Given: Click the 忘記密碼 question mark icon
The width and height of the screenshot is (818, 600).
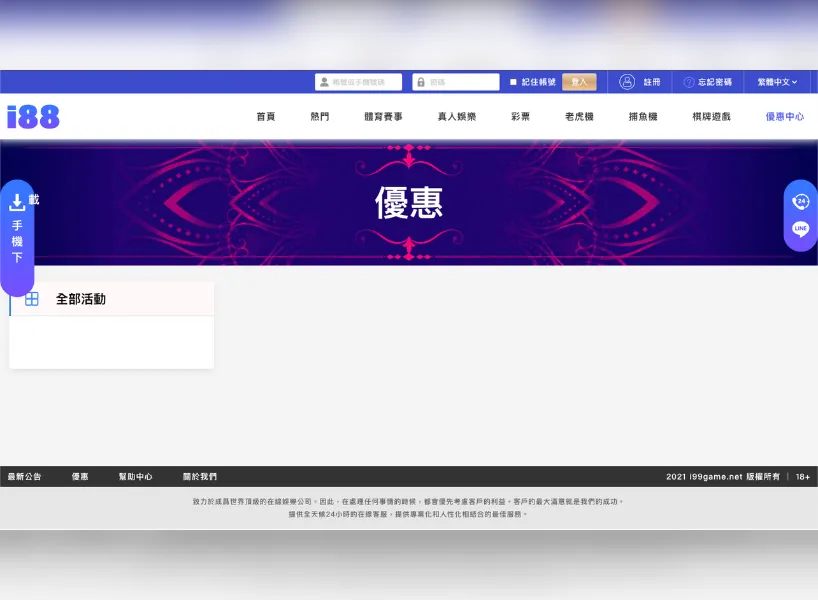Looking at the screenshot, I should [x=688, y=82].
